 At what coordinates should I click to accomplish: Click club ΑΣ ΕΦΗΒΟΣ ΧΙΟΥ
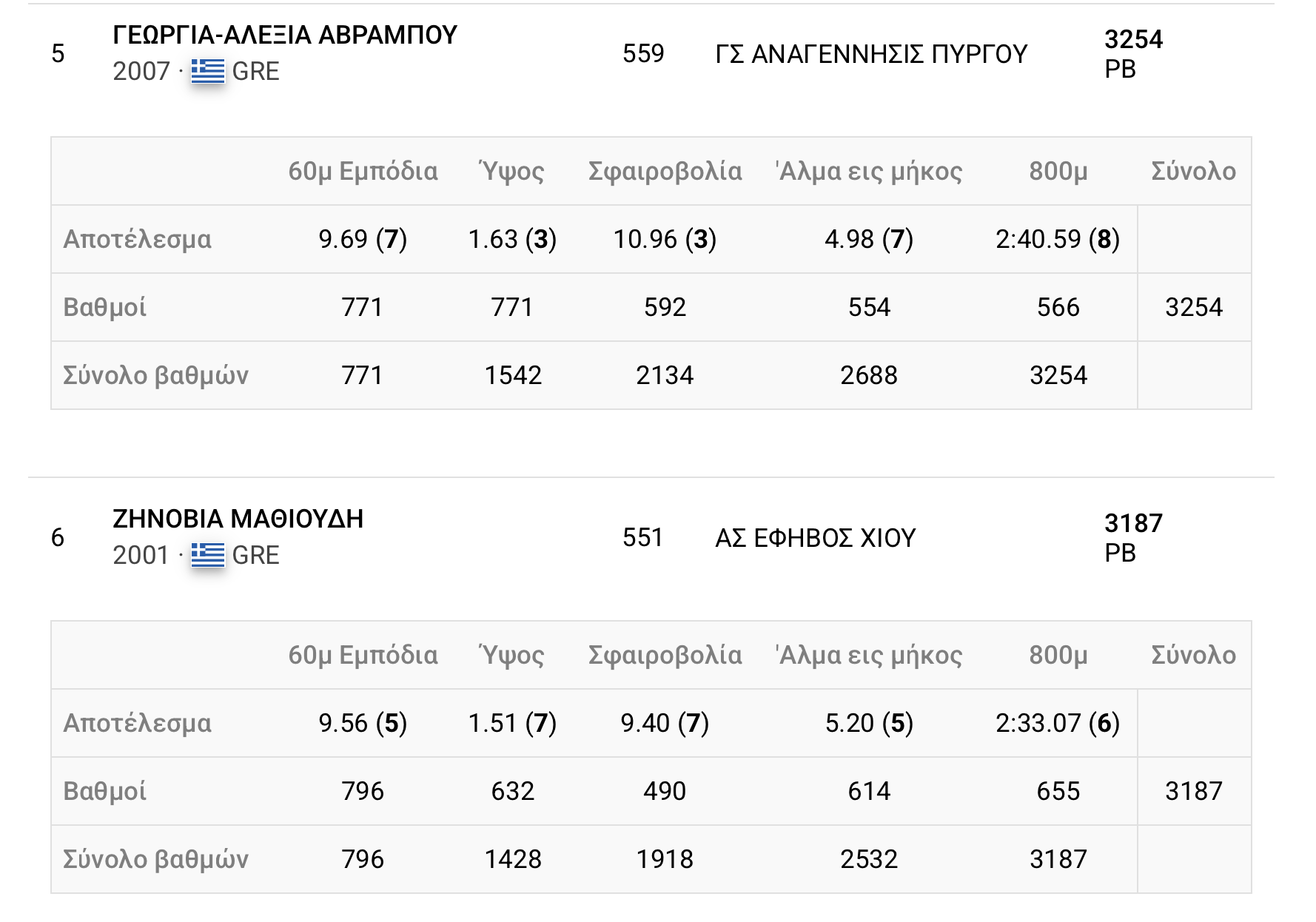coord(815,538)
